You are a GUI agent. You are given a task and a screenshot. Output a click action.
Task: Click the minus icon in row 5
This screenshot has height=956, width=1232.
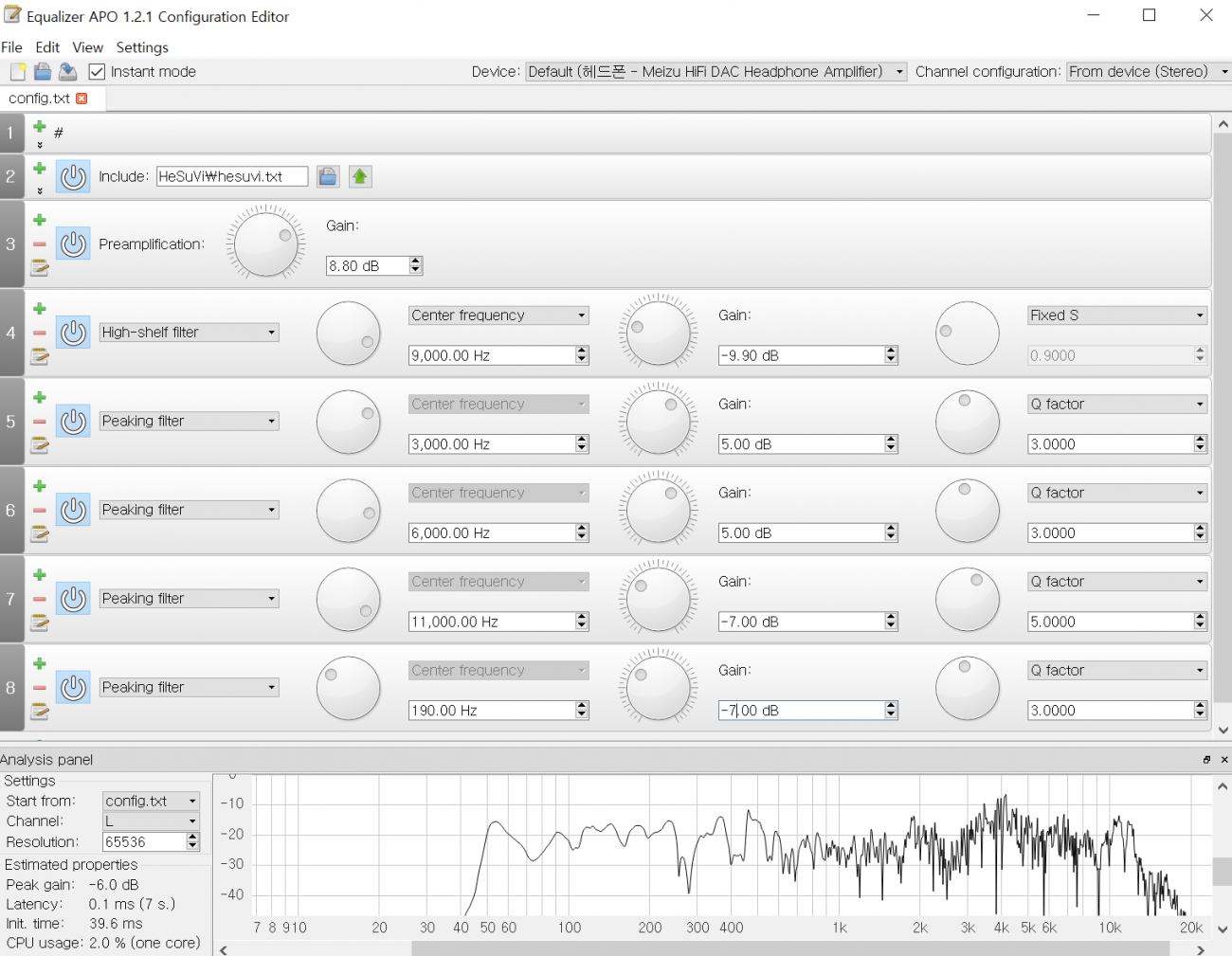[x=40, y=422]
